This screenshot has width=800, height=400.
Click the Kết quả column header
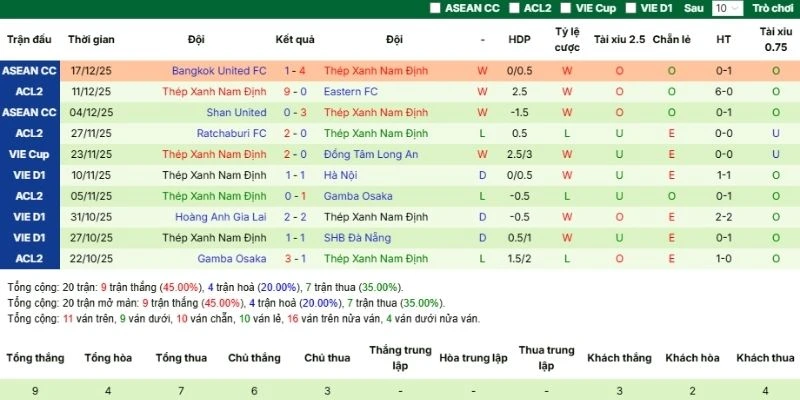[295, 40]
